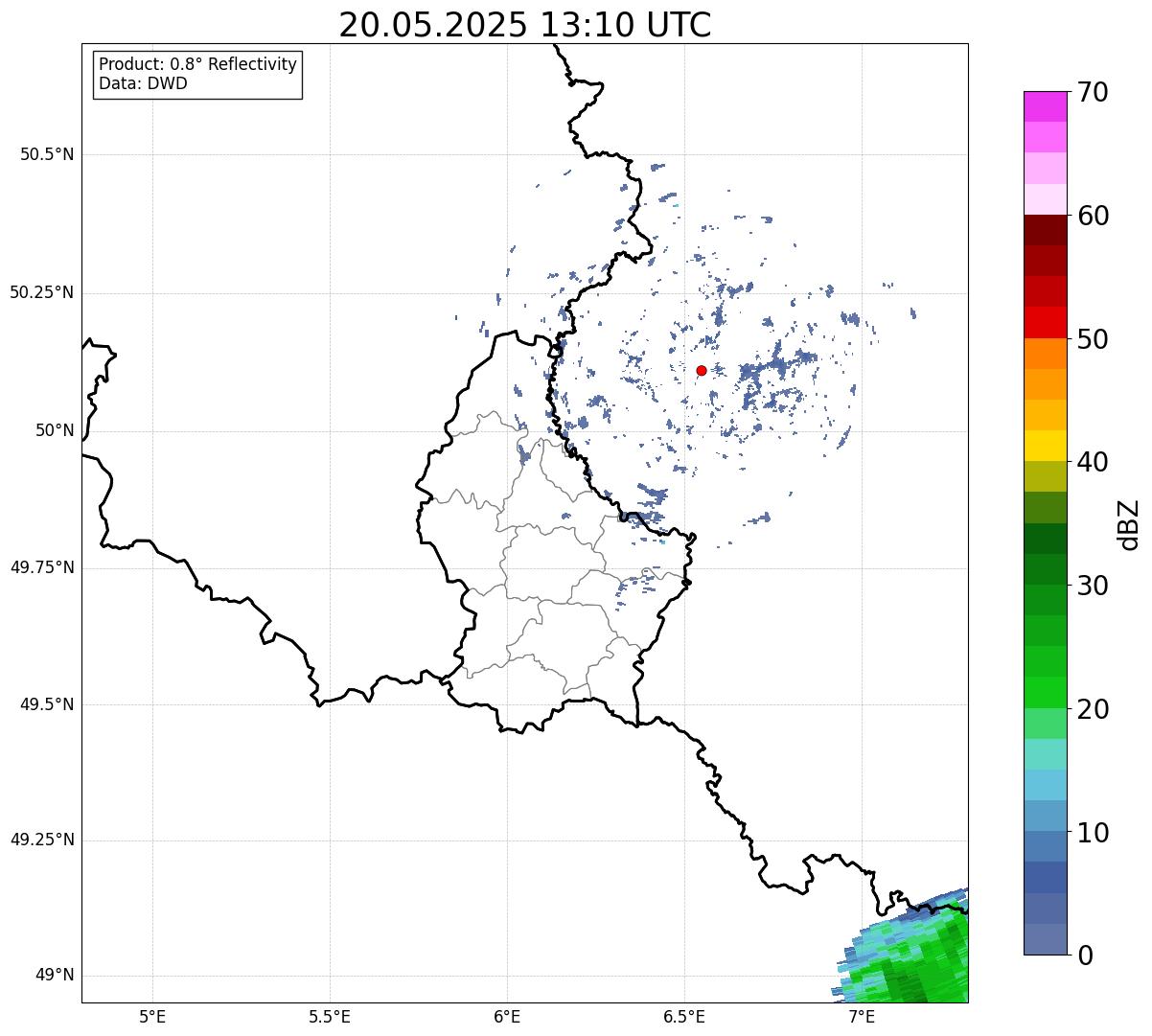Click the colorbar tick label 30
The width and height of the screenshot is (1152, 1036).
1093,586
